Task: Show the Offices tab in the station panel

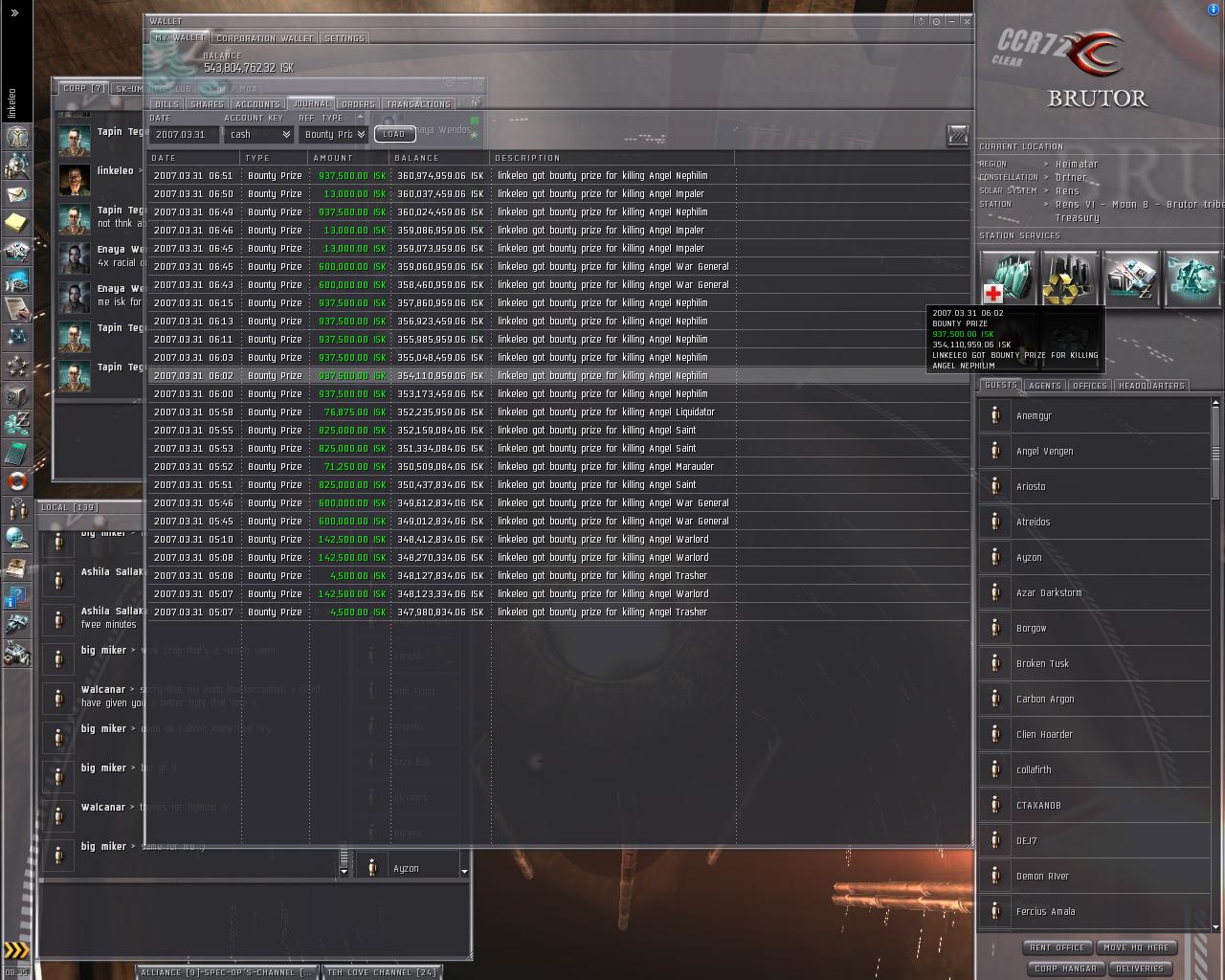Action: tap(1090, 386)
